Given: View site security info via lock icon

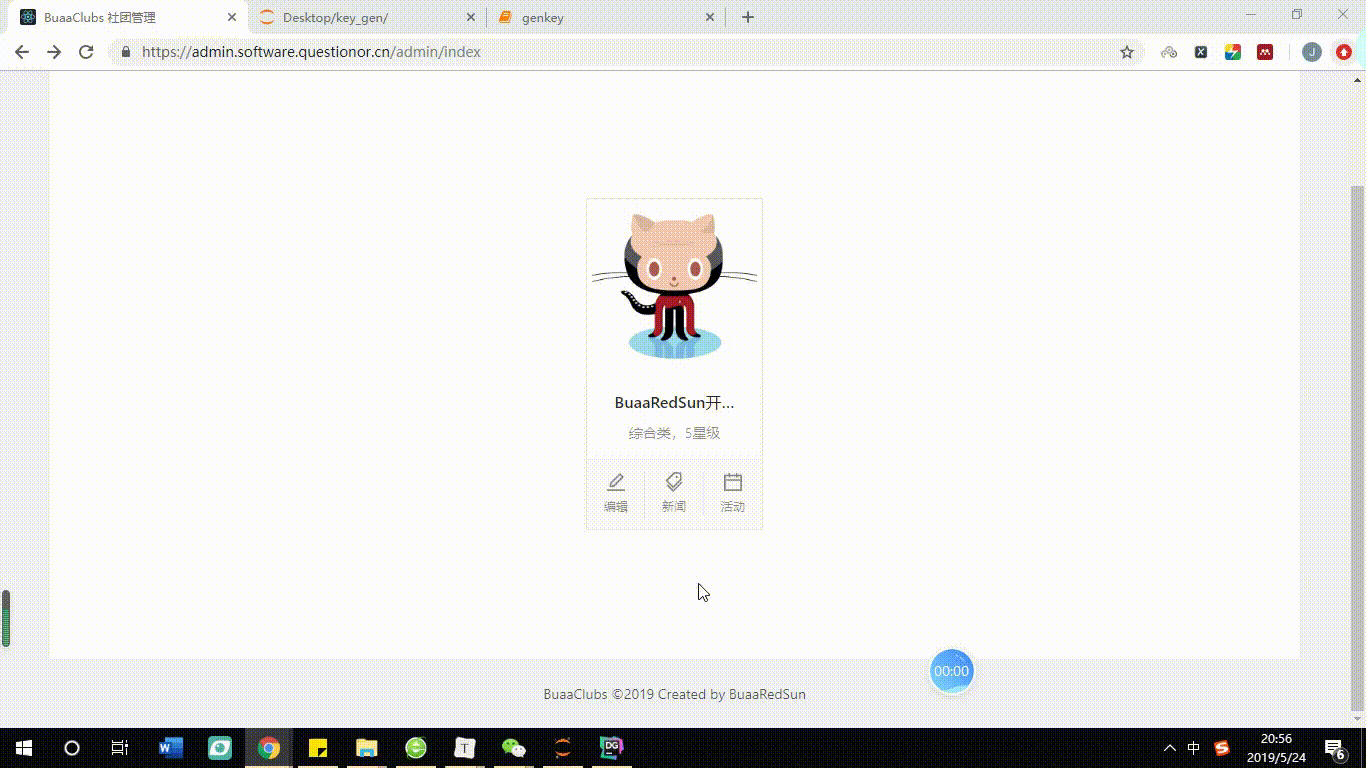Looking at the screenshot, I should [125, 52].
